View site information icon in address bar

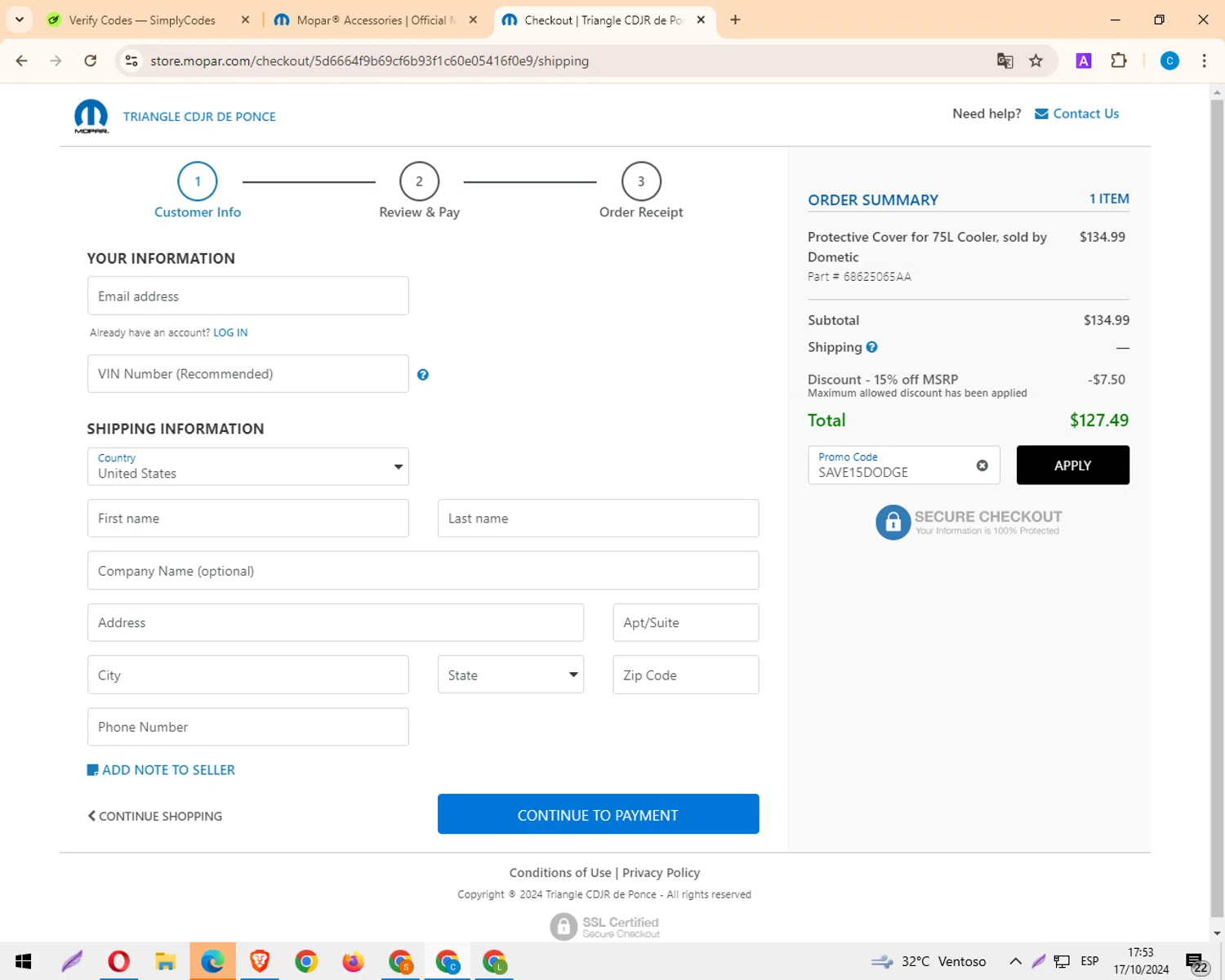(x=131, y=60)
